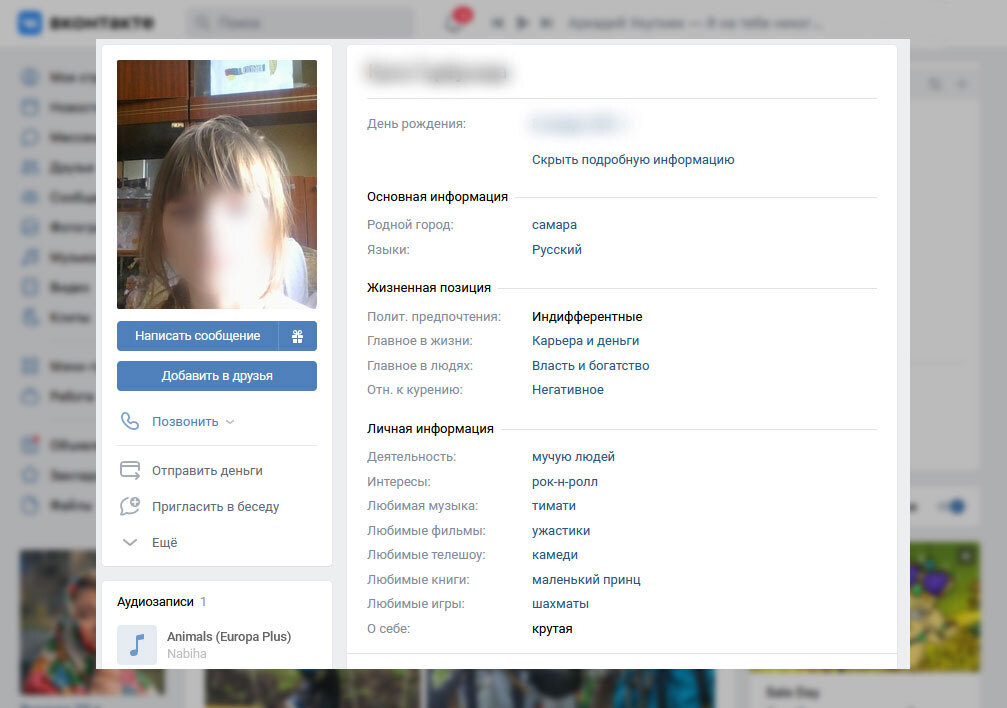Open the самара hometown link

pyautogui.click(x=554, y=225)
